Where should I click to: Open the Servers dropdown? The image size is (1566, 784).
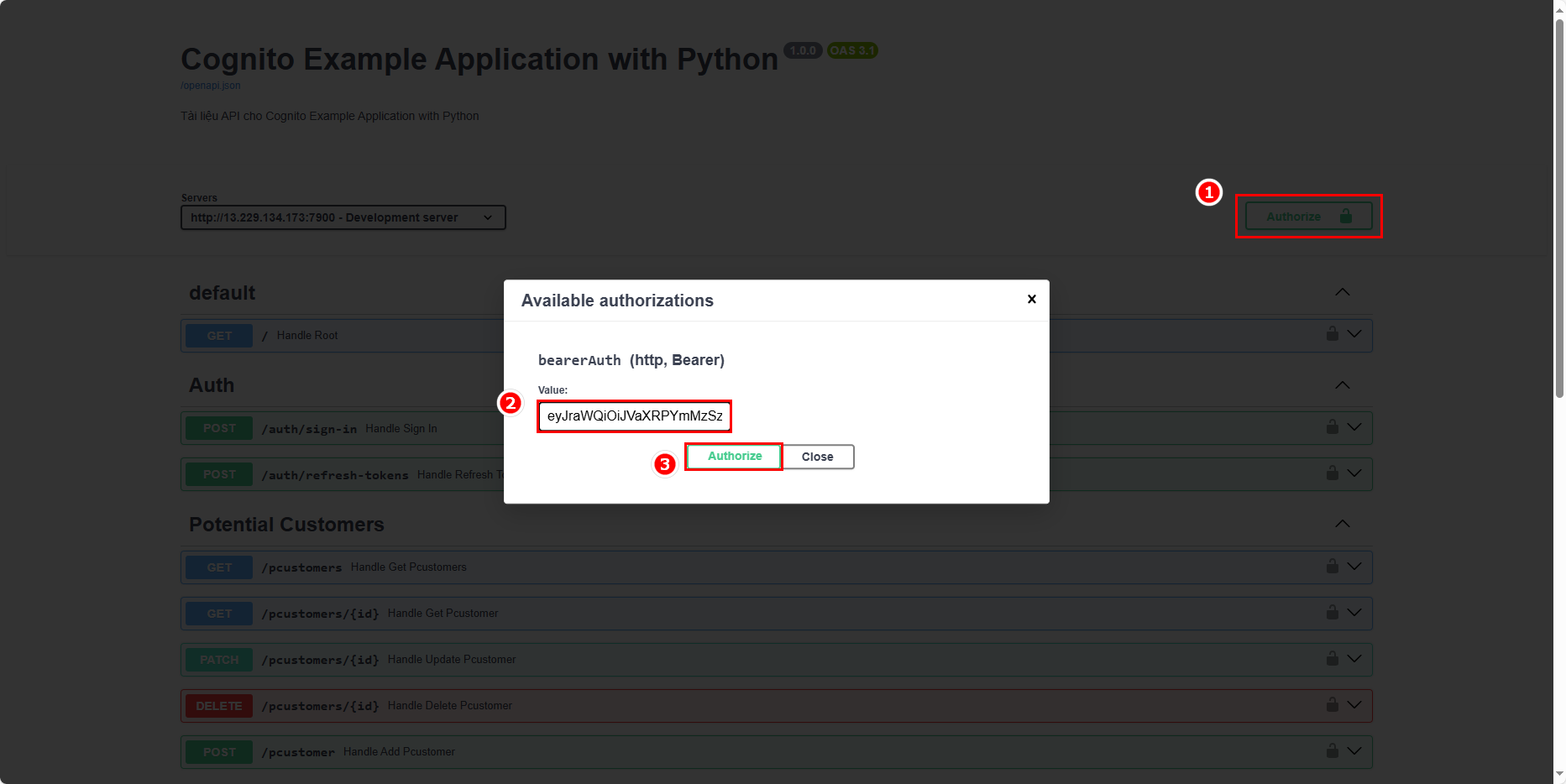[343, 217]
